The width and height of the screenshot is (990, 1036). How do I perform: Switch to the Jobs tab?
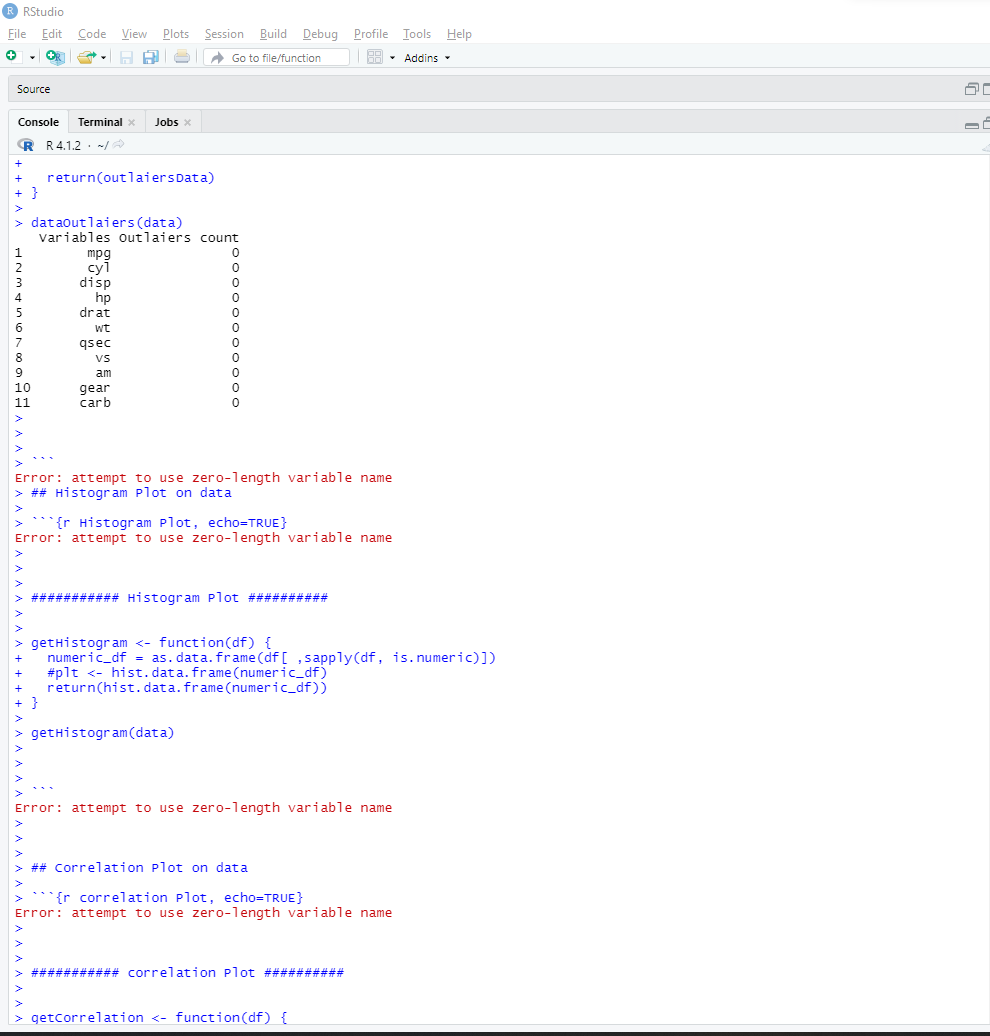coord(167,121)
